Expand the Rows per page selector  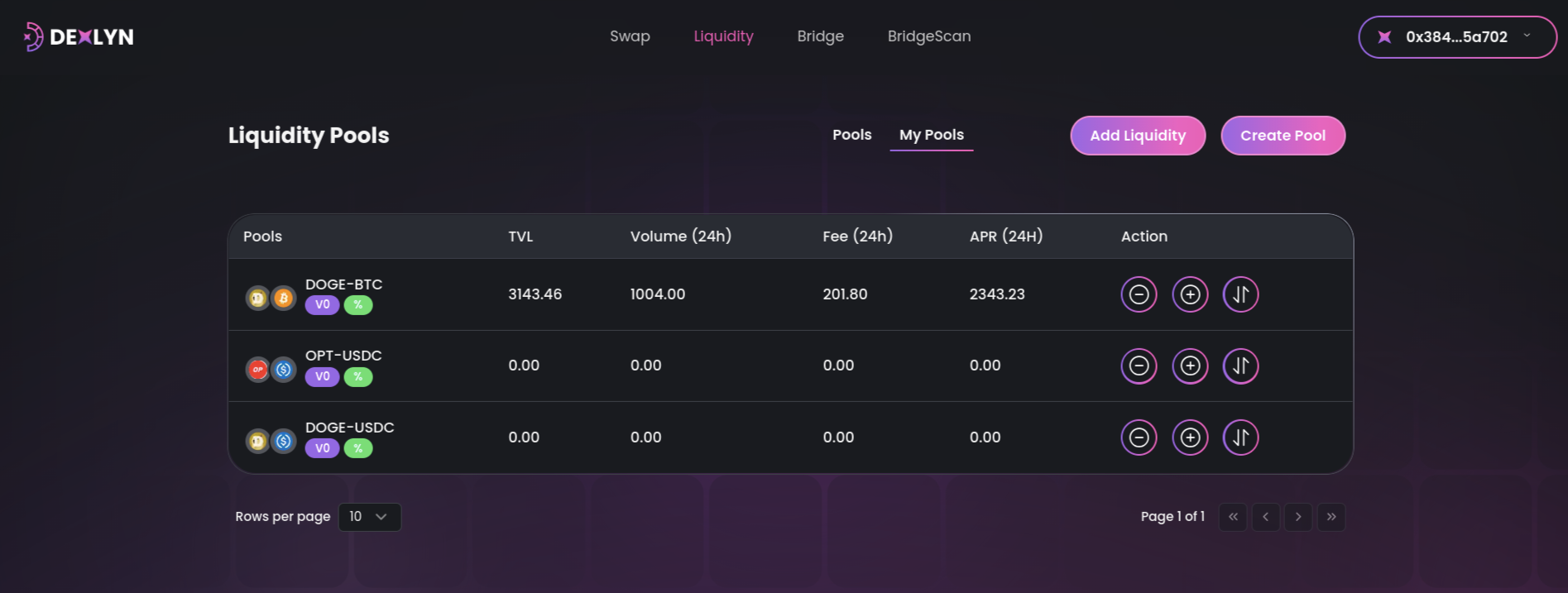click(369, 517)
